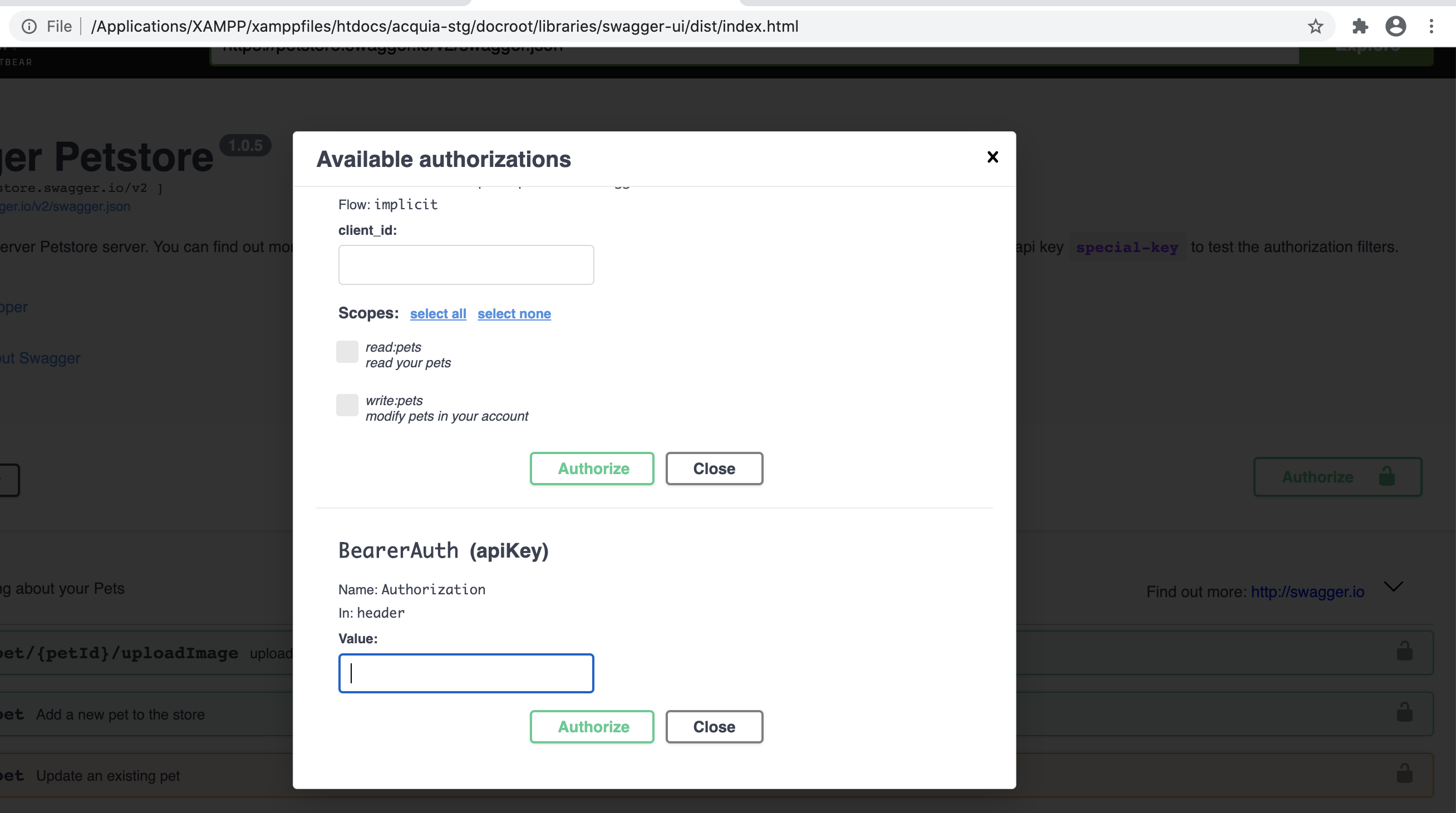This screenshot has height=813, width=1456.
Task: Authorize the OAuth implicit flow
Action: [591, 469]
